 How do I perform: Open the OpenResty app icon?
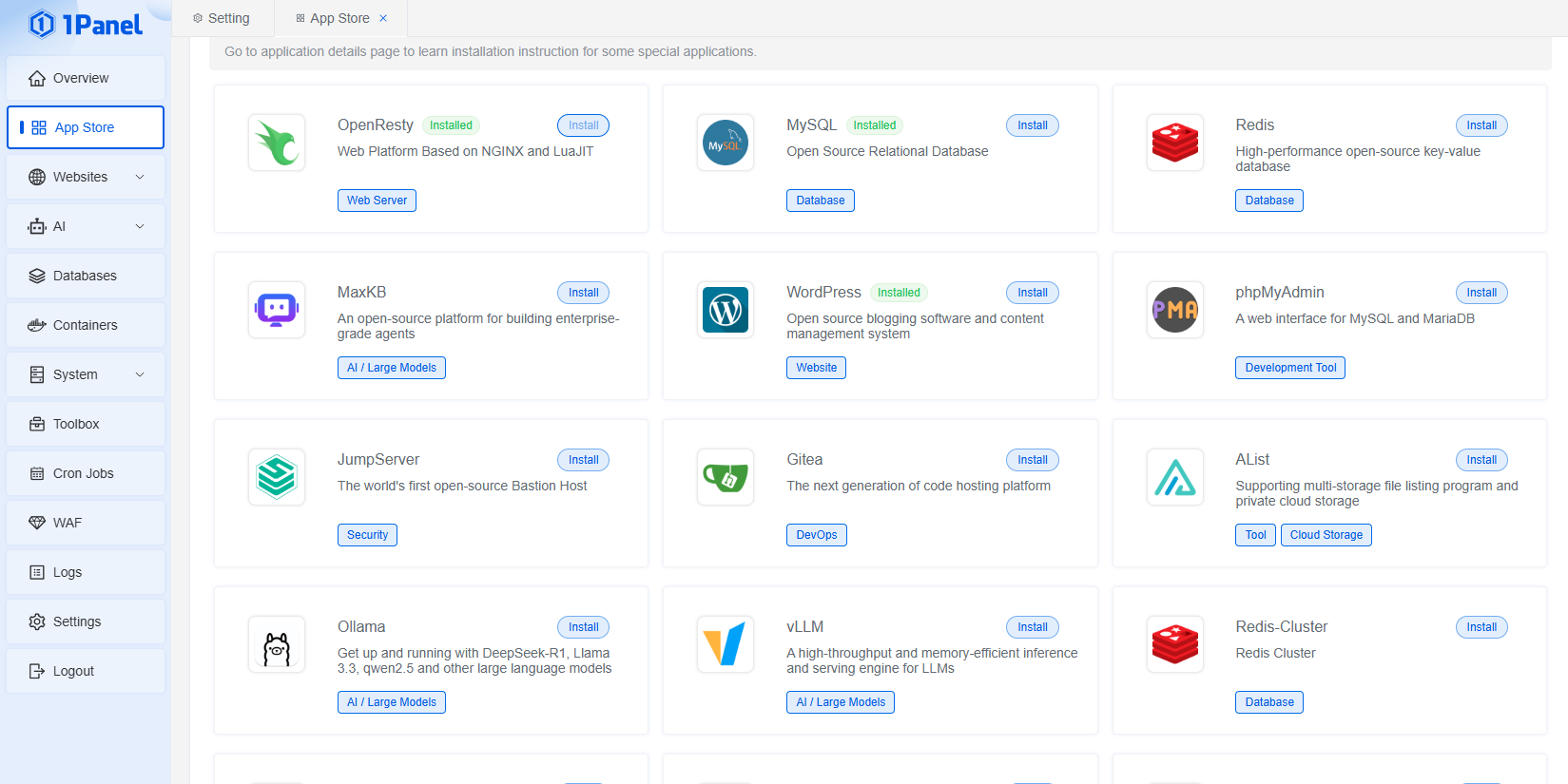coord(277,143)
